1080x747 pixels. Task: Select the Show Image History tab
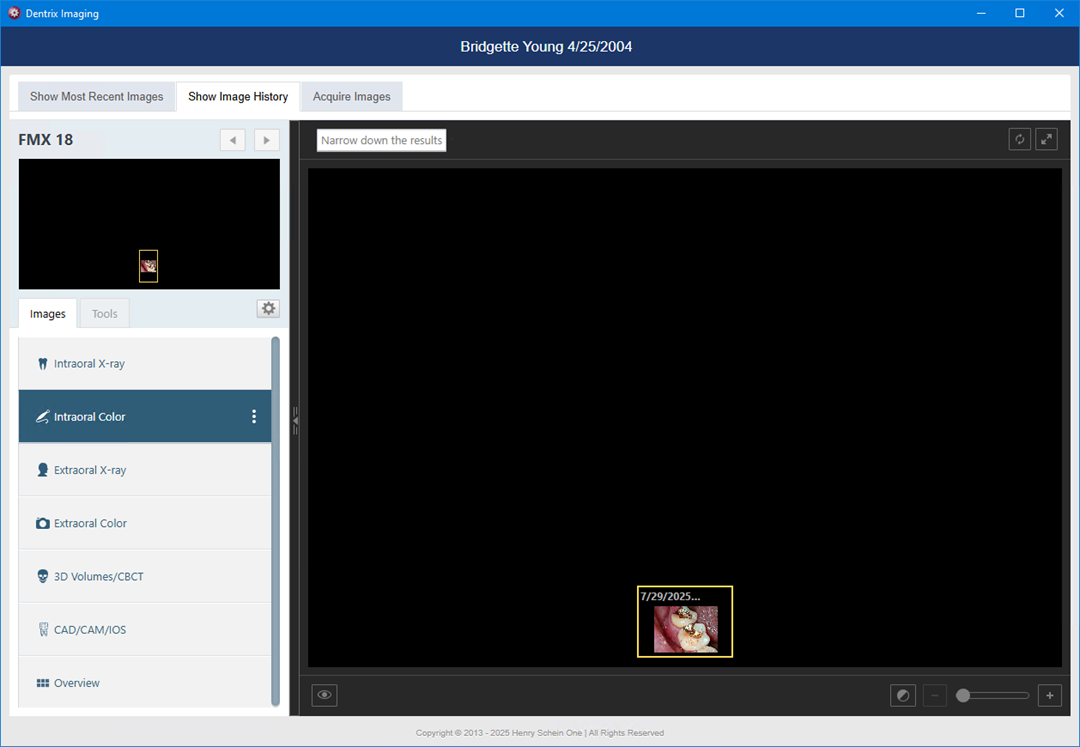pyautogui.click(x=238, y=96)
